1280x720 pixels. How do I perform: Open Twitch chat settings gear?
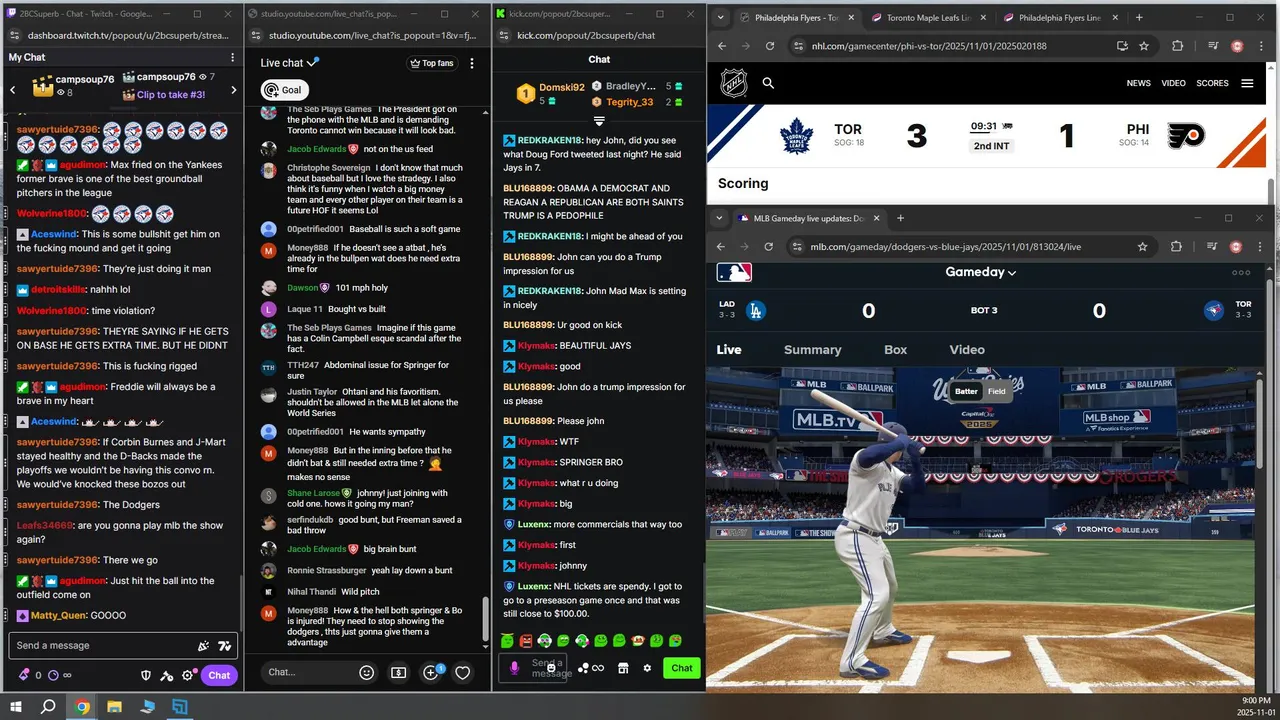pos(187,675)
